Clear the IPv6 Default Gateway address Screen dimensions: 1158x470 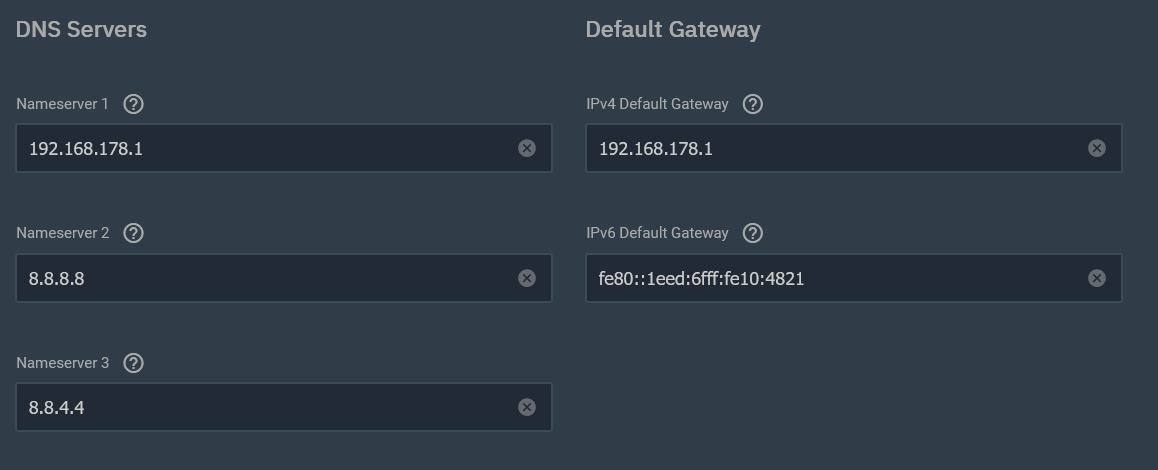(1097, 278)
